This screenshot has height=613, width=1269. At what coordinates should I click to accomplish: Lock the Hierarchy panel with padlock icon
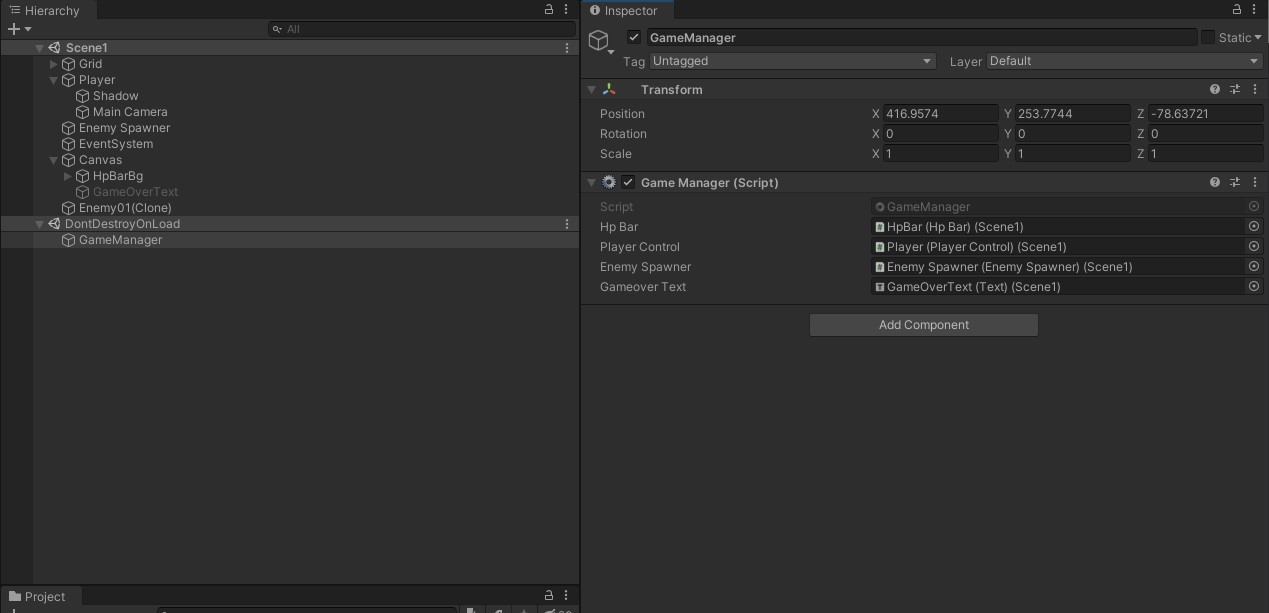[x=549, y=9]
